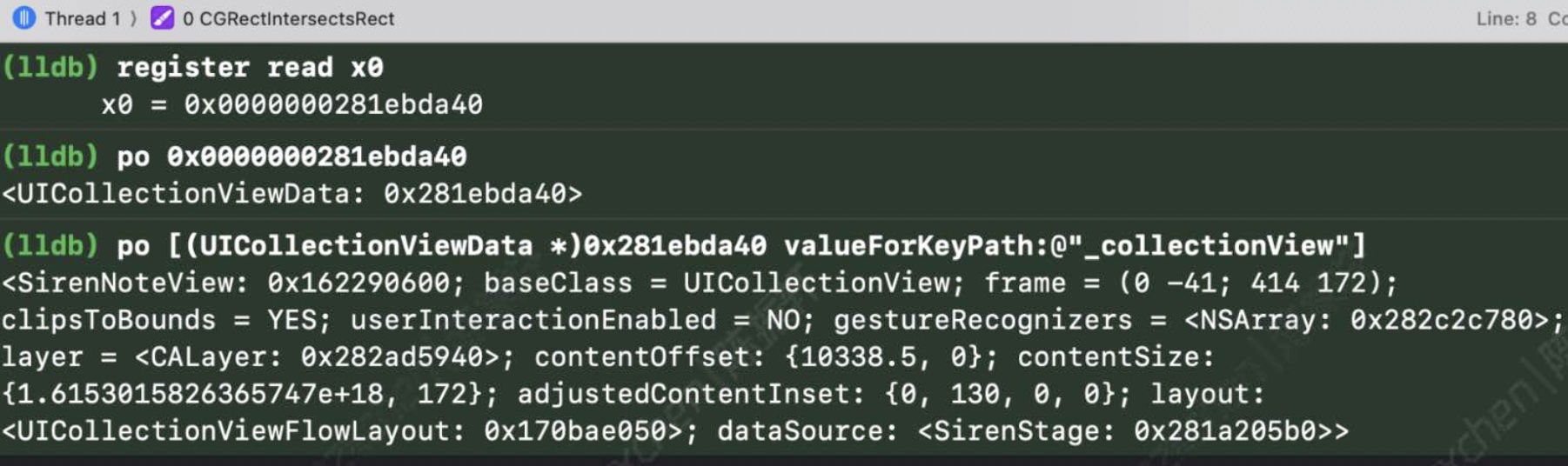
Task: Click the x0 register value 0x0000000281ebda40
Action: click(332, 104)
